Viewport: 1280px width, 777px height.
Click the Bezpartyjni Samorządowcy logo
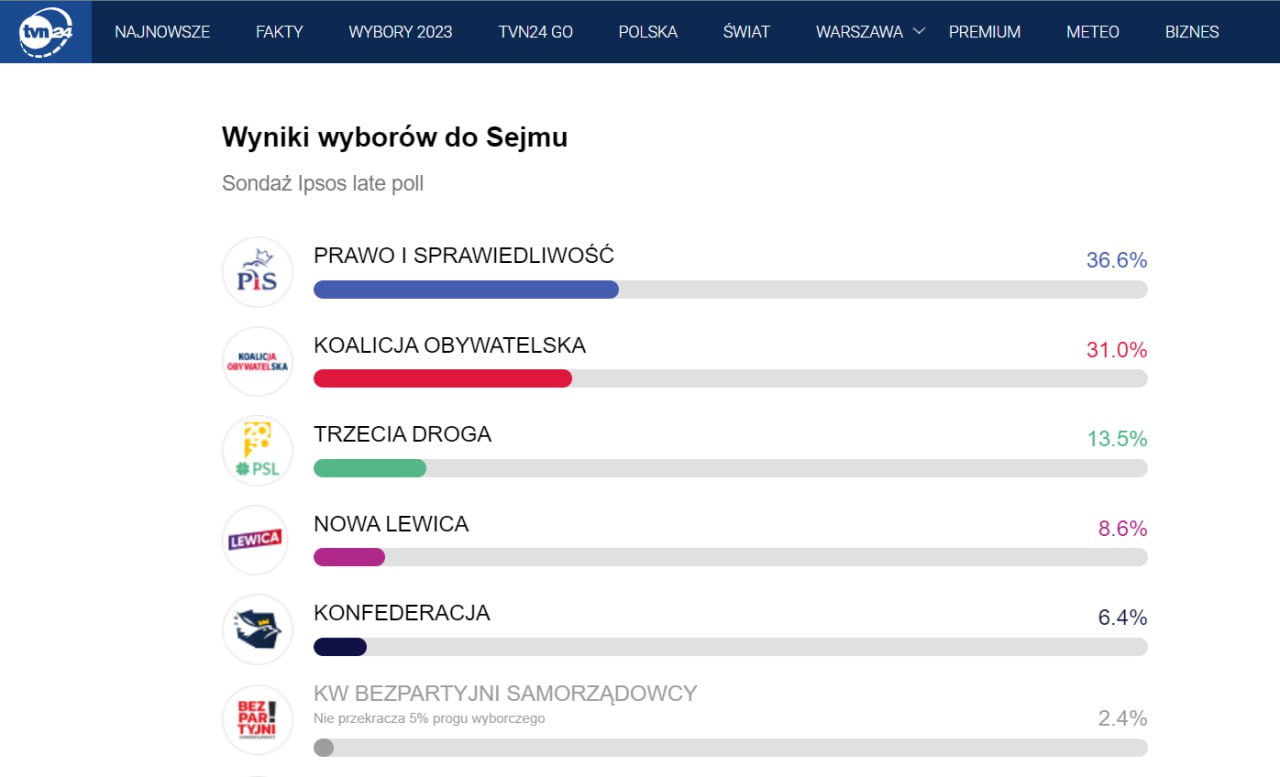[x=257, y=718]
